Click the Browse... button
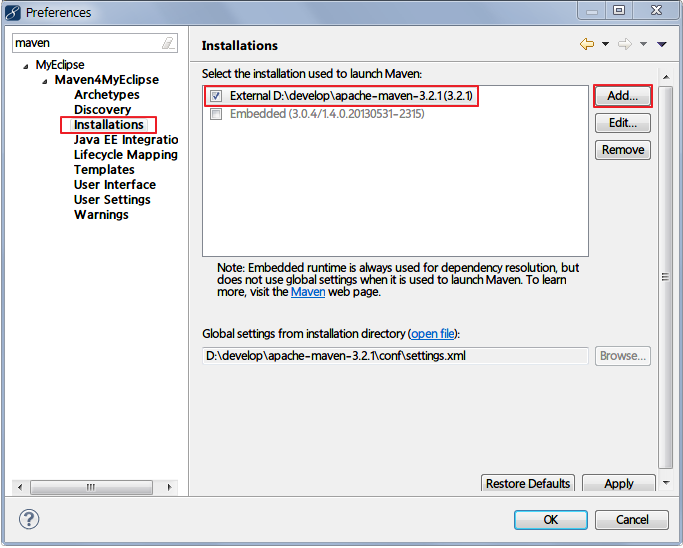The width and height of the screenshot is (683, 548). pyautogui.click(x=622, y=356)
